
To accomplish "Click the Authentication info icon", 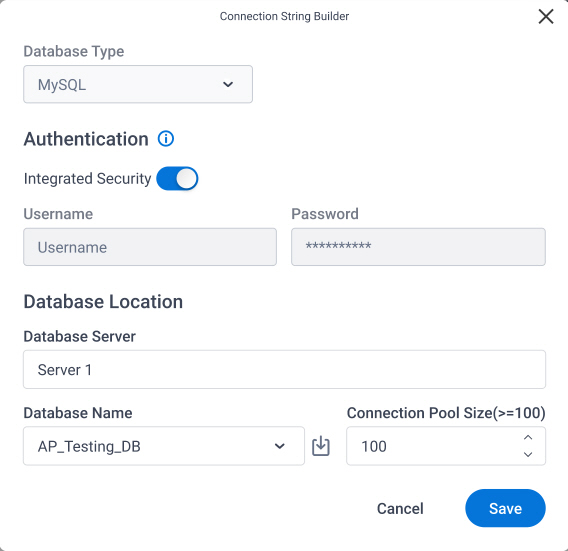I will pyautogui.click(x=166, y=139).
